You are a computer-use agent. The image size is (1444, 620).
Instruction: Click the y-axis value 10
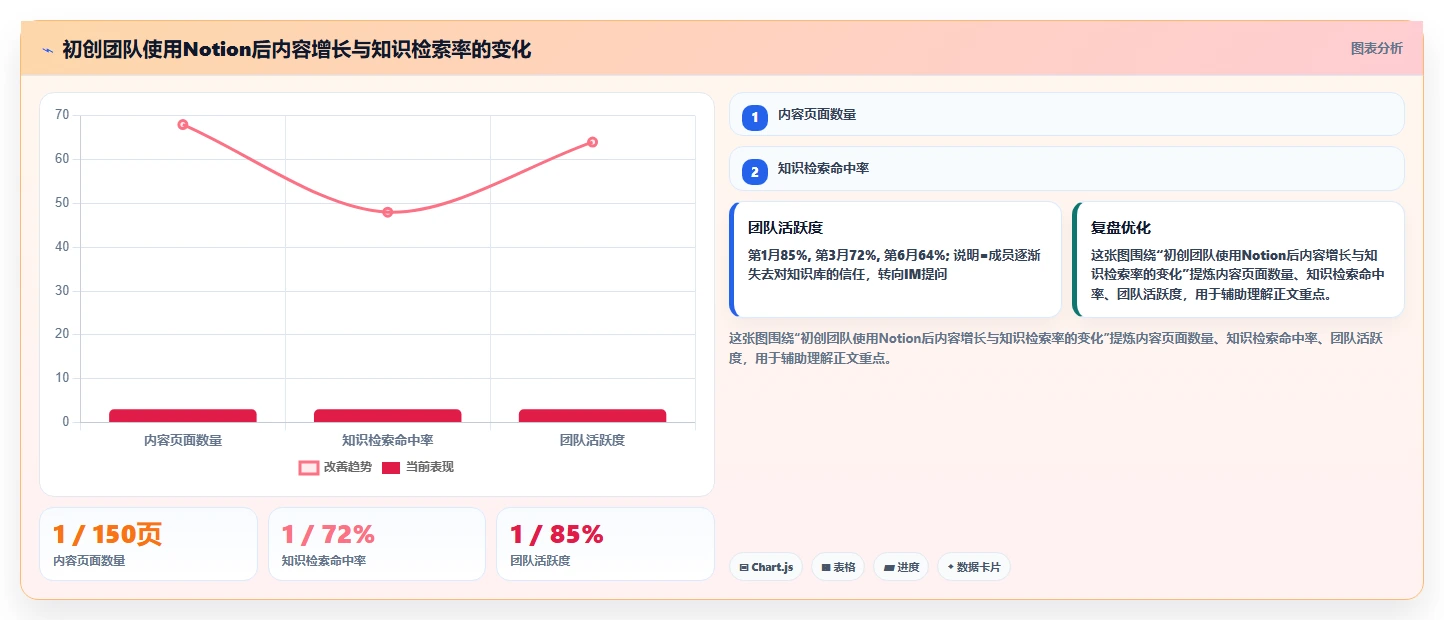(62, 378)
